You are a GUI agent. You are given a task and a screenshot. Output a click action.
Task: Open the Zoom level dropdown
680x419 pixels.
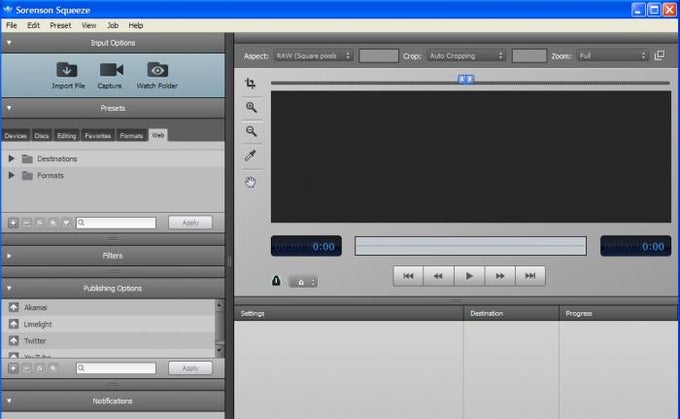(x=612, y=56)
